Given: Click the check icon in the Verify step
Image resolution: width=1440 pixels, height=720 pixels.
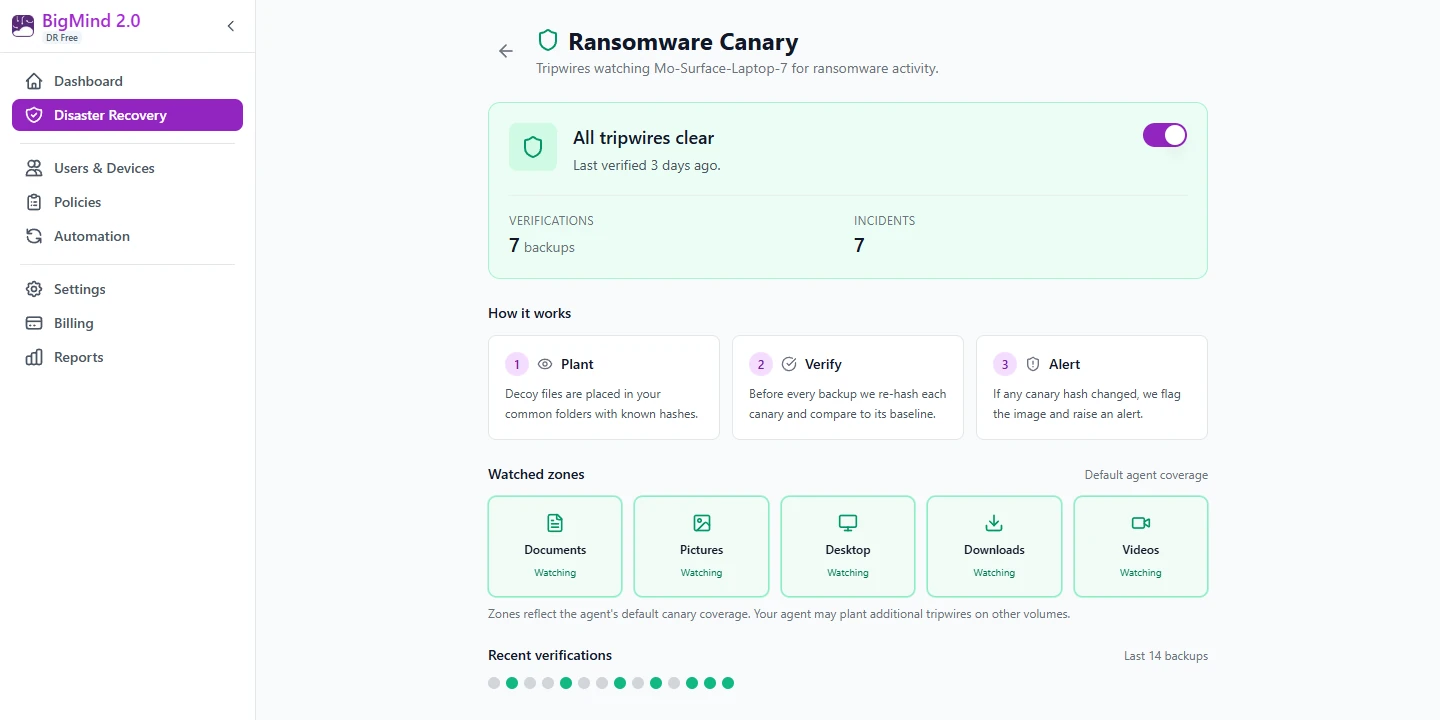Looking at the screenshot, I should [x=789, y=364].
